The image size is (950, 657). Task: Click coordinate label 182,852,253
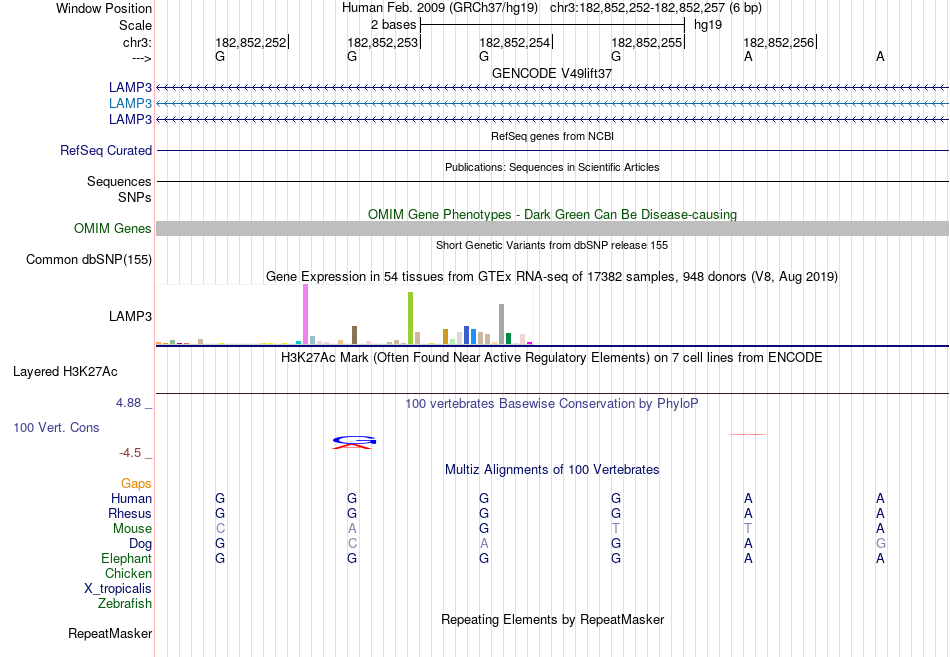point(382,42)
